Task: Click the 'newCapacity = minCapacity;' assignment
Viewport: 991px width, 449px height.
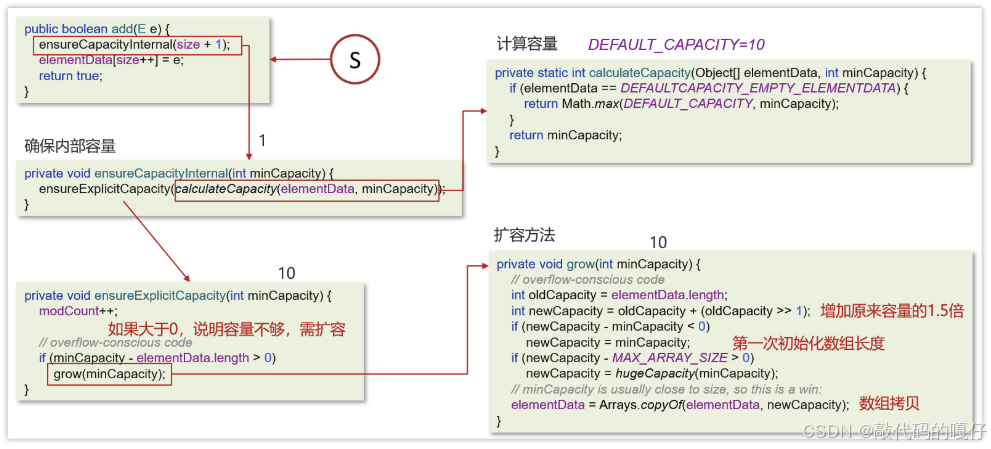Action: point(607,342)
